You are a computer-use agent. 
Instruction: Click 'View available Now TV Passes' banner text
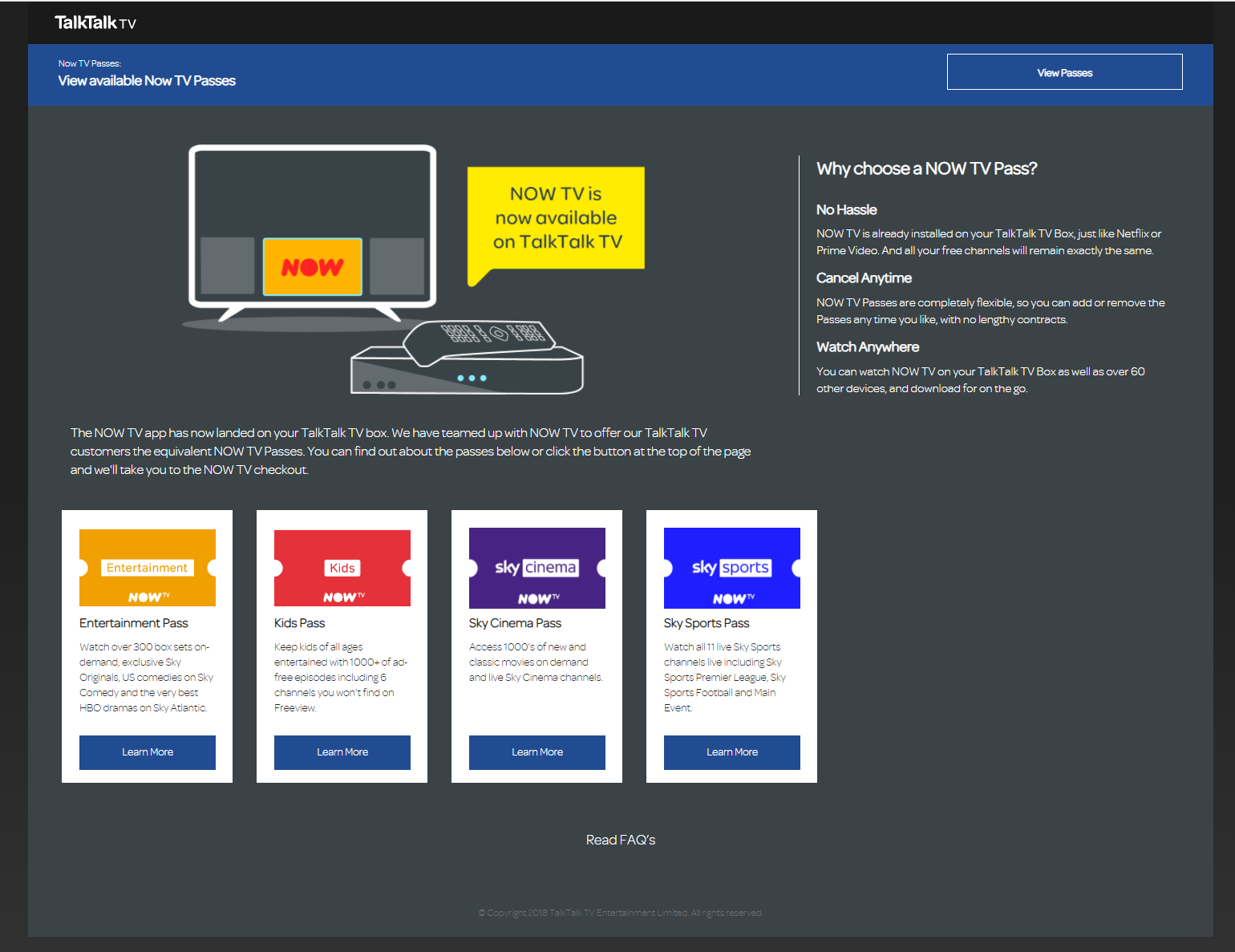coord(147,81)
